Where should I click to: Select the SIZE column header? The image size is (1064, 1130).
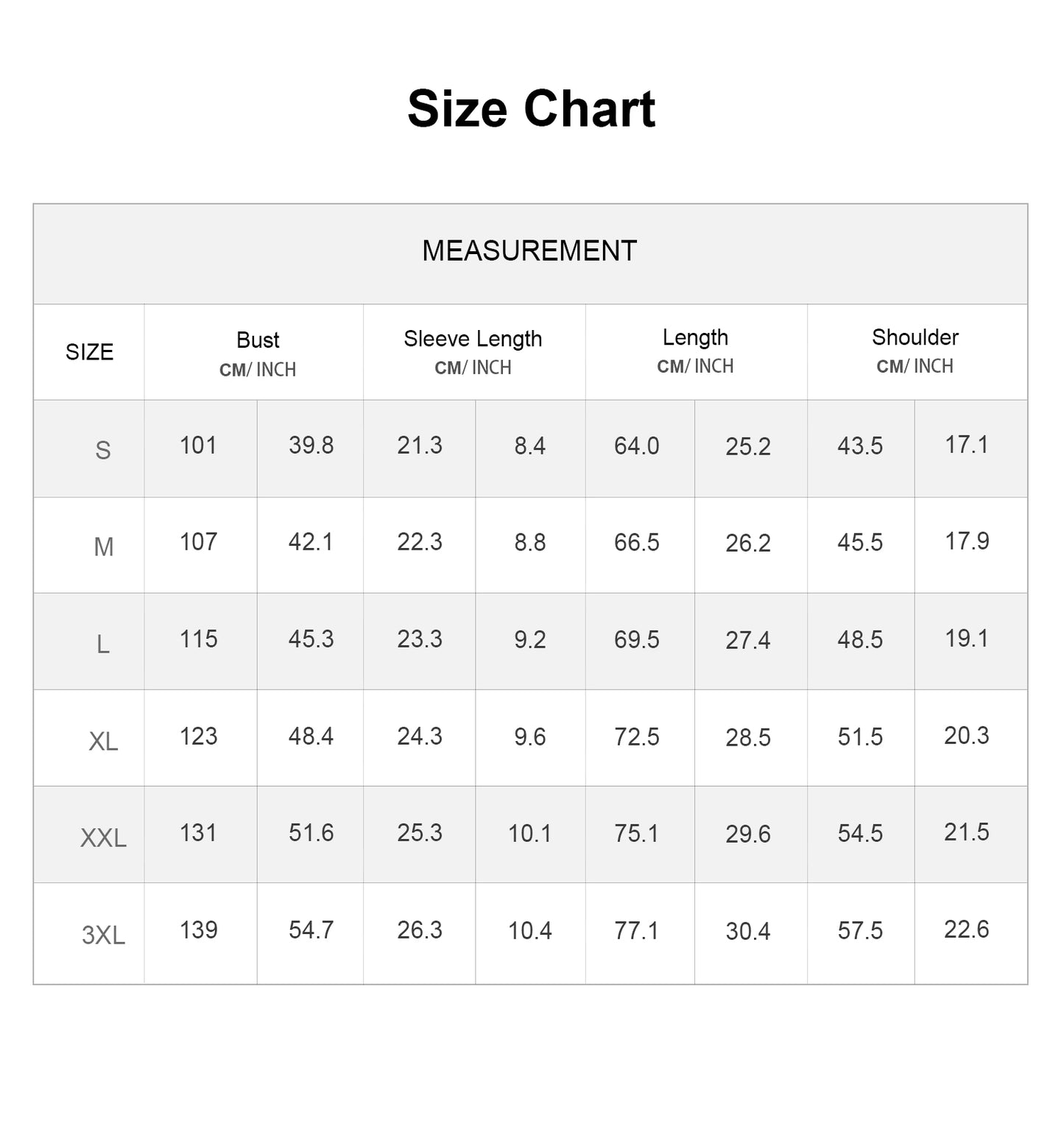[x=89, y=352]
